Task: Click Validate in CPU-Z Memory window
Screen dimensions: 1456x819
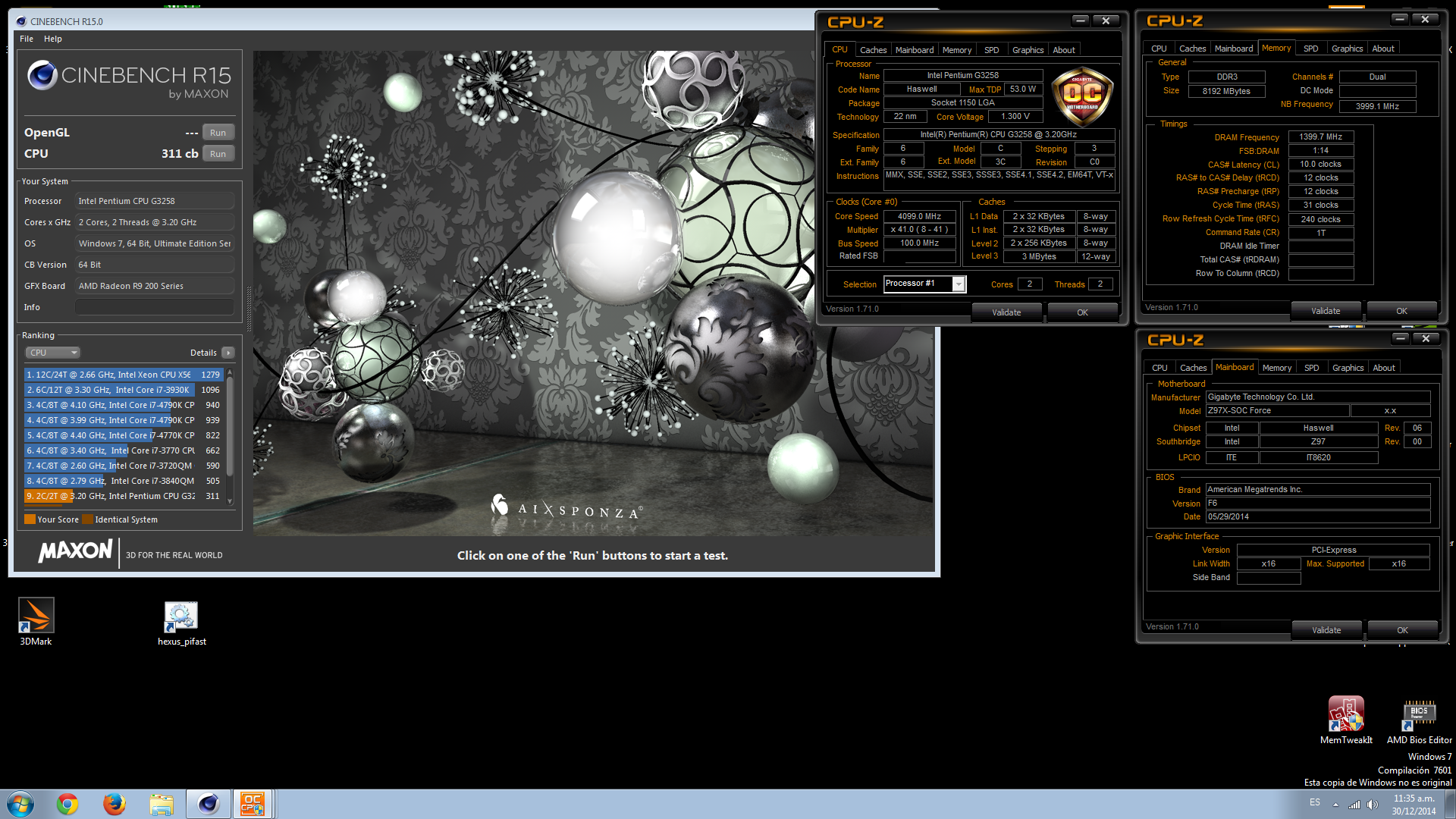Action: click(1326, 311)
